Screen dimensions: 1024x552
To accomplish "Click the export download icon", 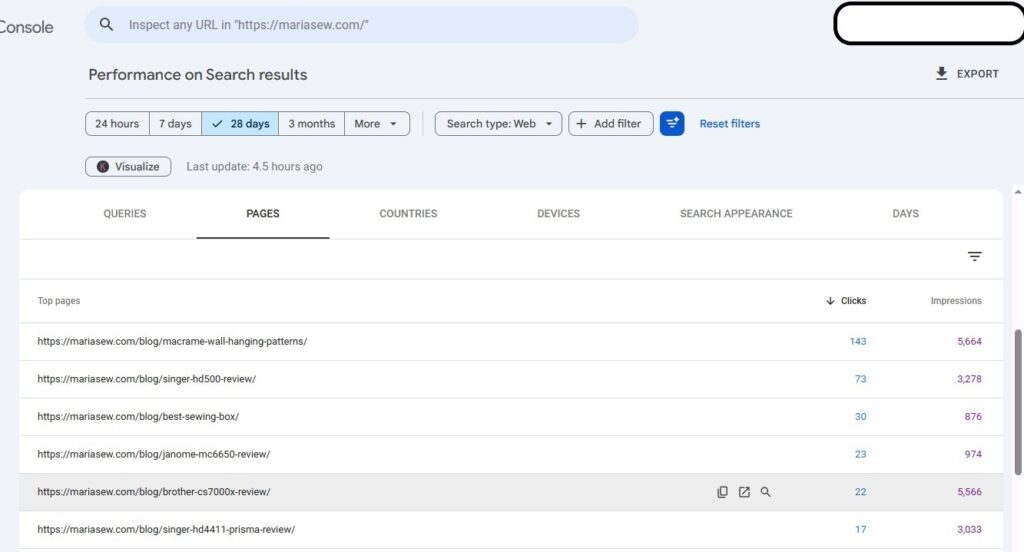I will (x=941, y=74).
